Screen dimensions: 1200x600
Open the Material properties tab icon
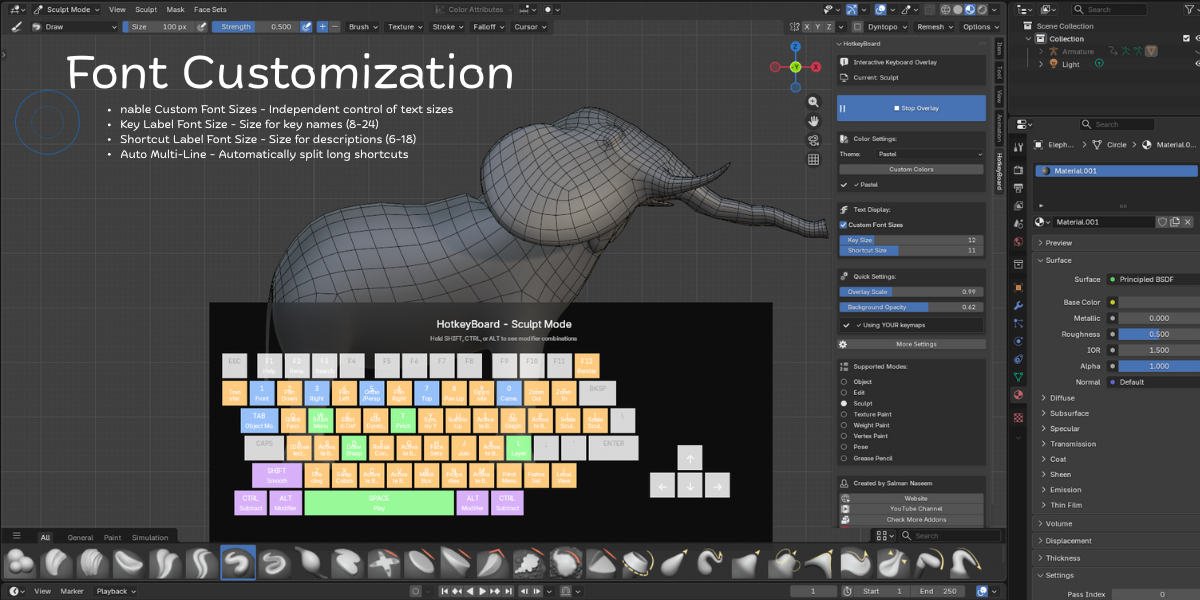click(1018, 394)
